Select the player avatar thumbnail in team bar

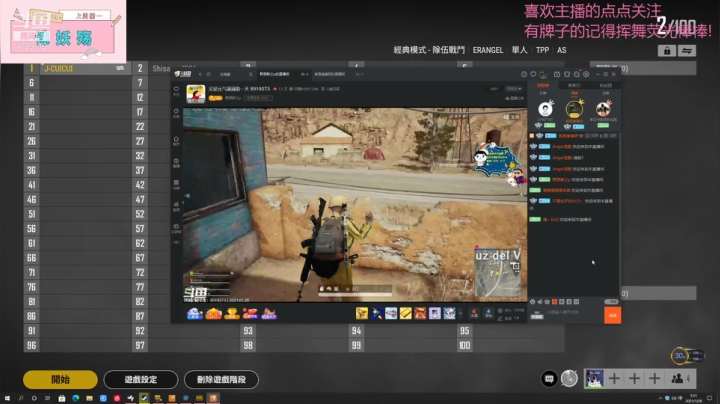click(x=594, y=379)
